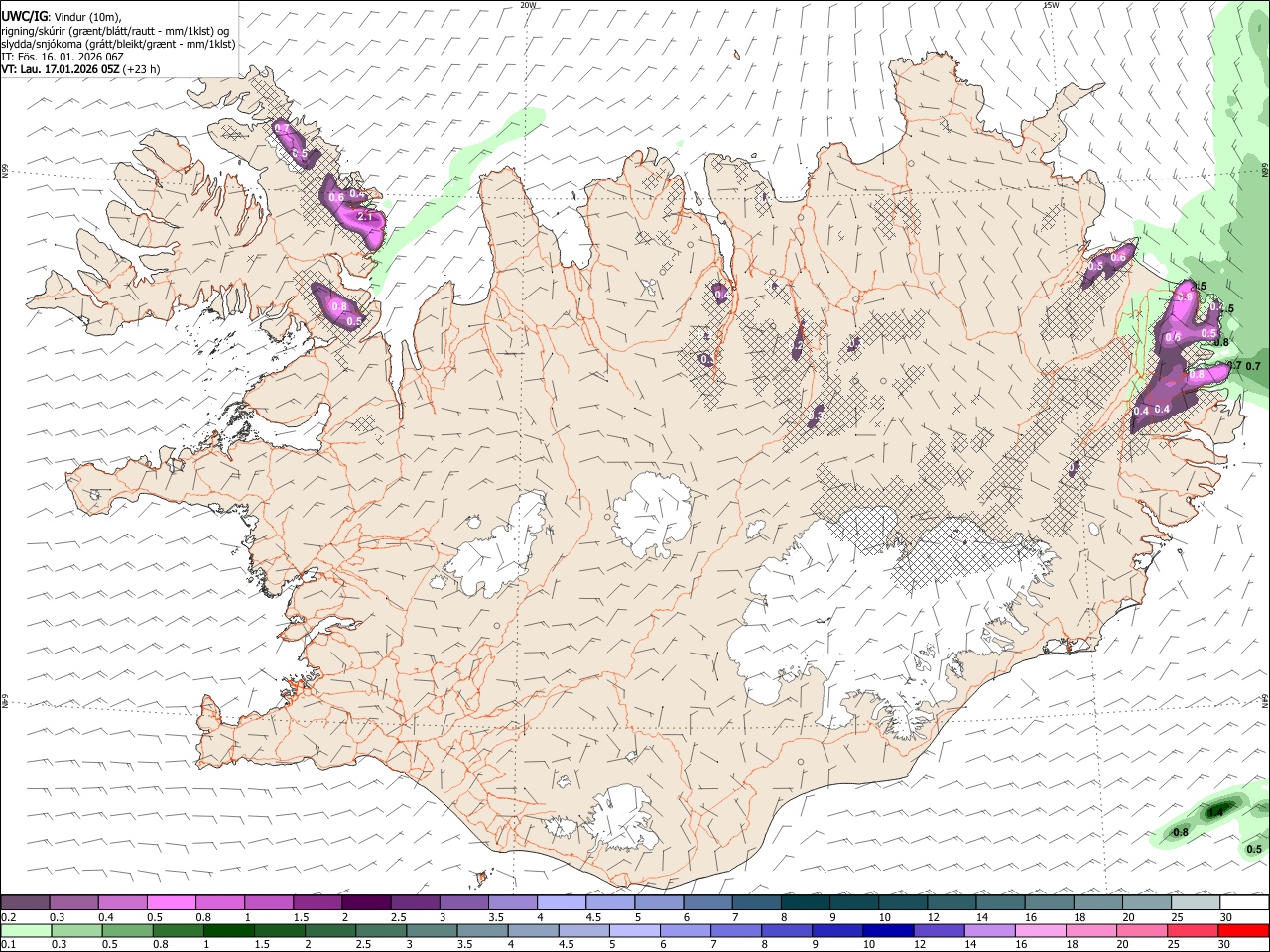Select the upper legend swatch starting at 3.5
Image resolution: width=1270 pixels, height=952 pixels.
tap(512, 902)
